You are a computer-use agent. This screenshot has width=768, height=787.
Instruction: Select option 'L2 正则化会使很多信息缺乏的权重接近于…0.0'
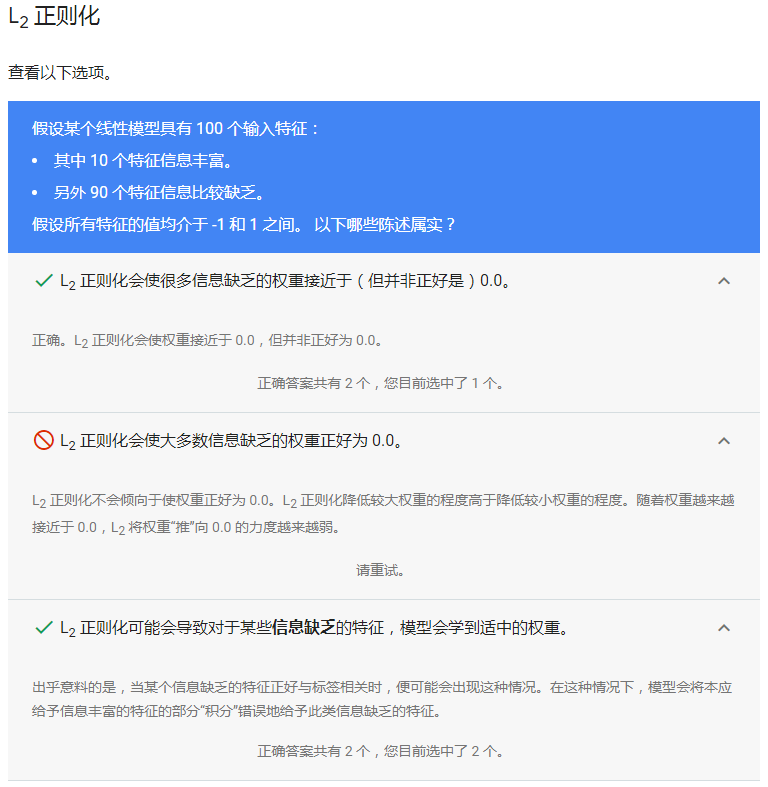point(286,281)
